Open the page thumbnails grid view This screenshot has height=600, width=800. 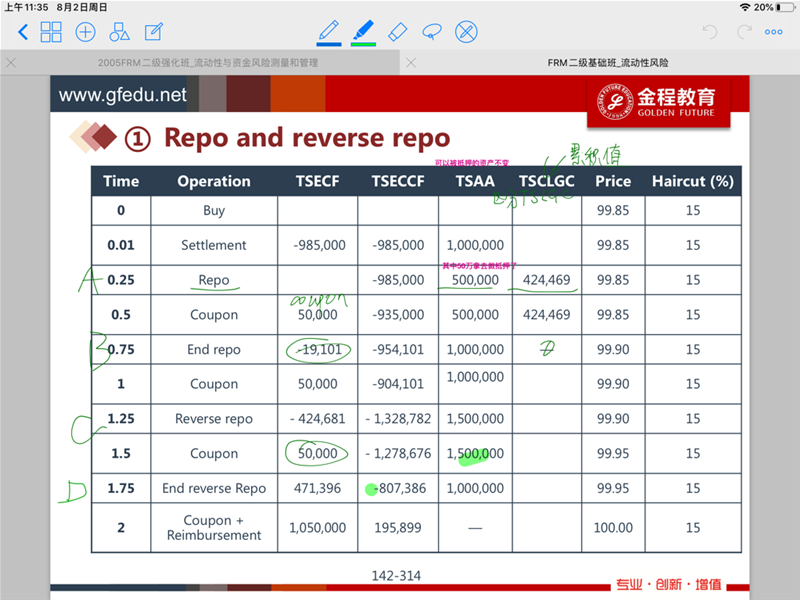pos(51,32)
